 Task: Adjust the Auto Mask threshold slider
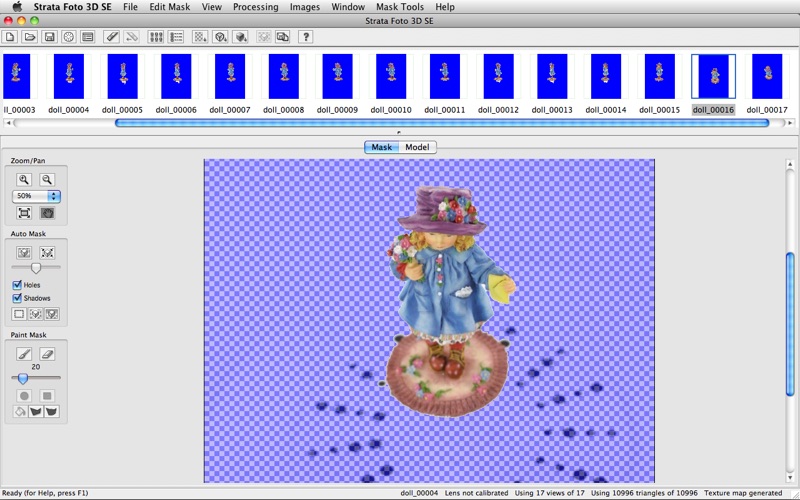[36, 267]
